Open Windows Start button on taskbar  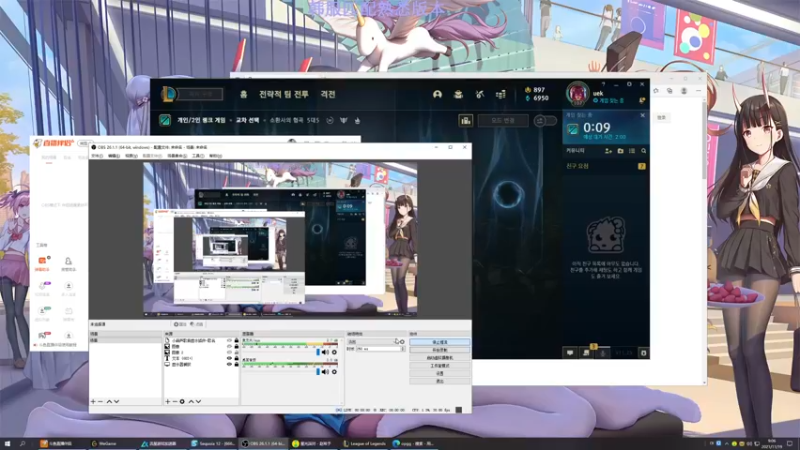(7, 443)
